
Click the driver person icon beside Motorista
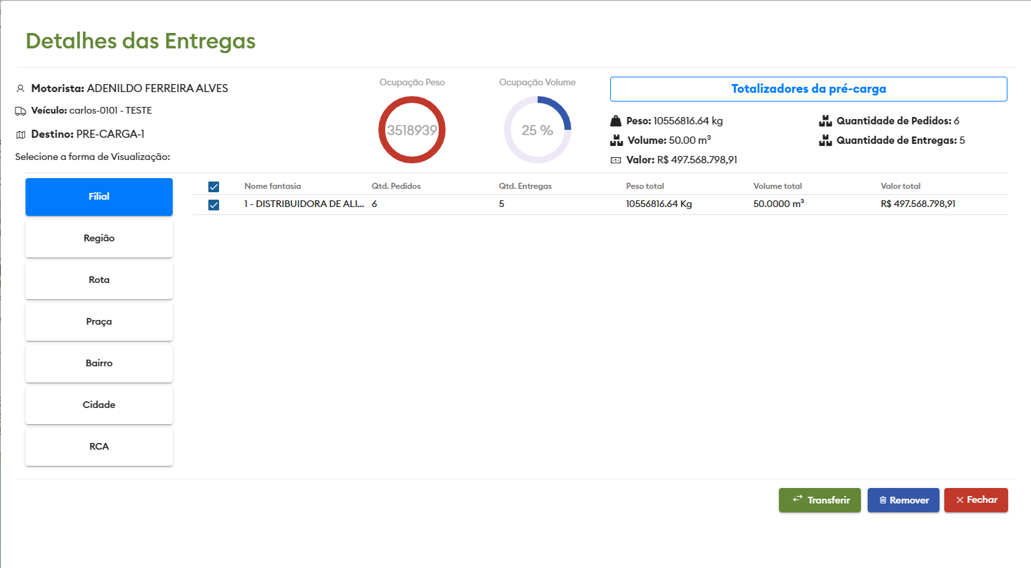[20, 89]
